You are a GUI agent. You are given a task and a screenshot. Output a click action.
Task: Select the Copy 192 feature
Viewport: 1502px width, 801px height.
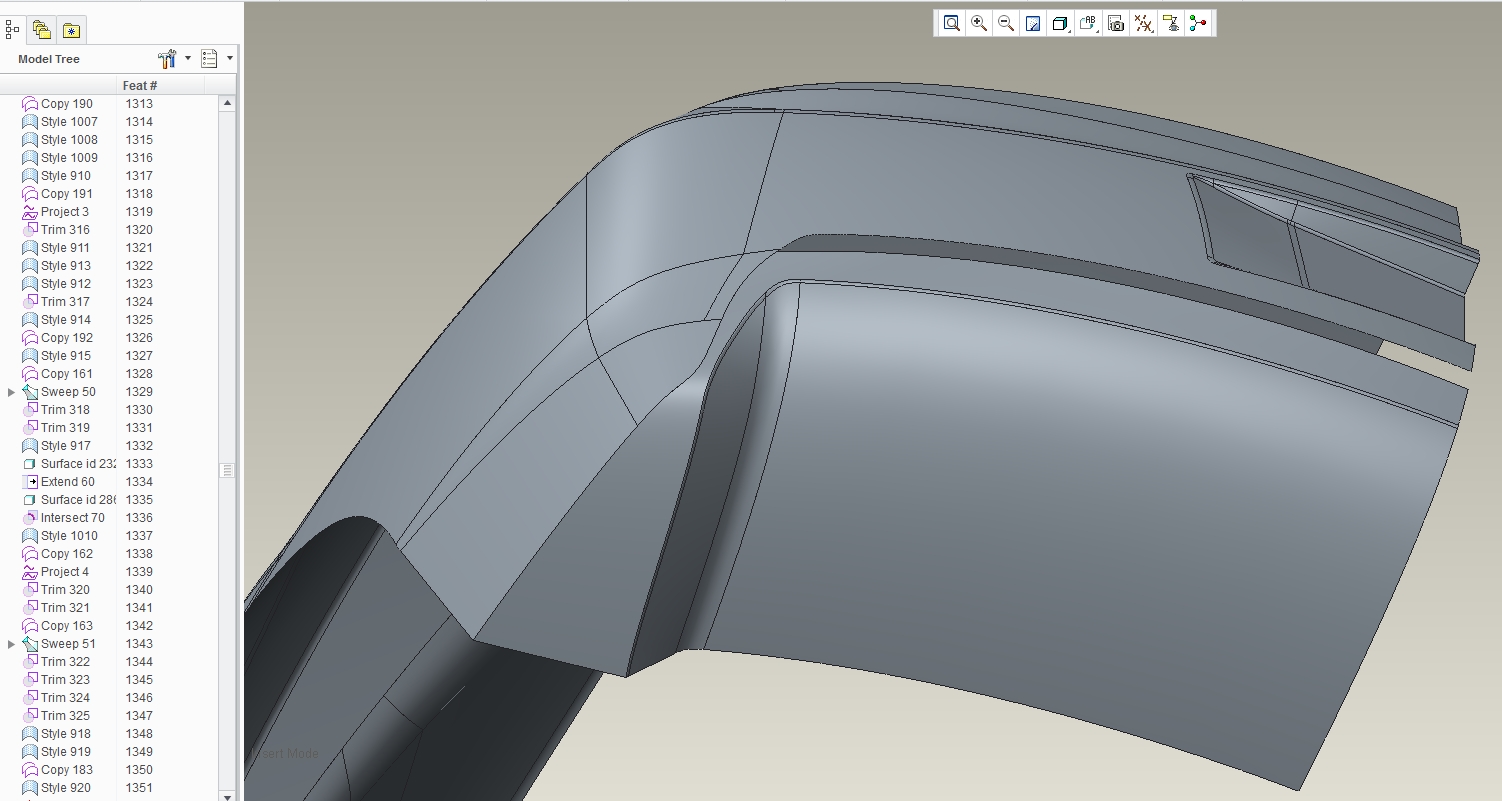(67, 338)
